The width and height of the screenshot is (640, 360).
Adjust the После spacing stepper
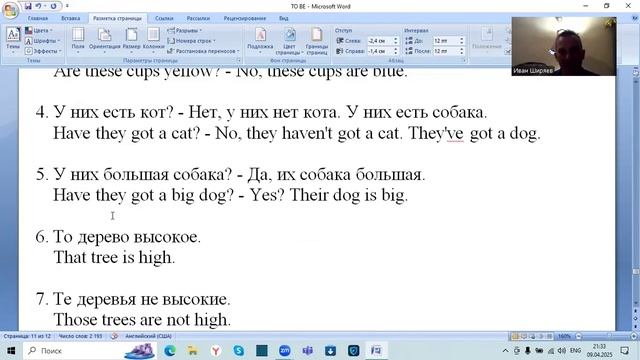[462, 51]
